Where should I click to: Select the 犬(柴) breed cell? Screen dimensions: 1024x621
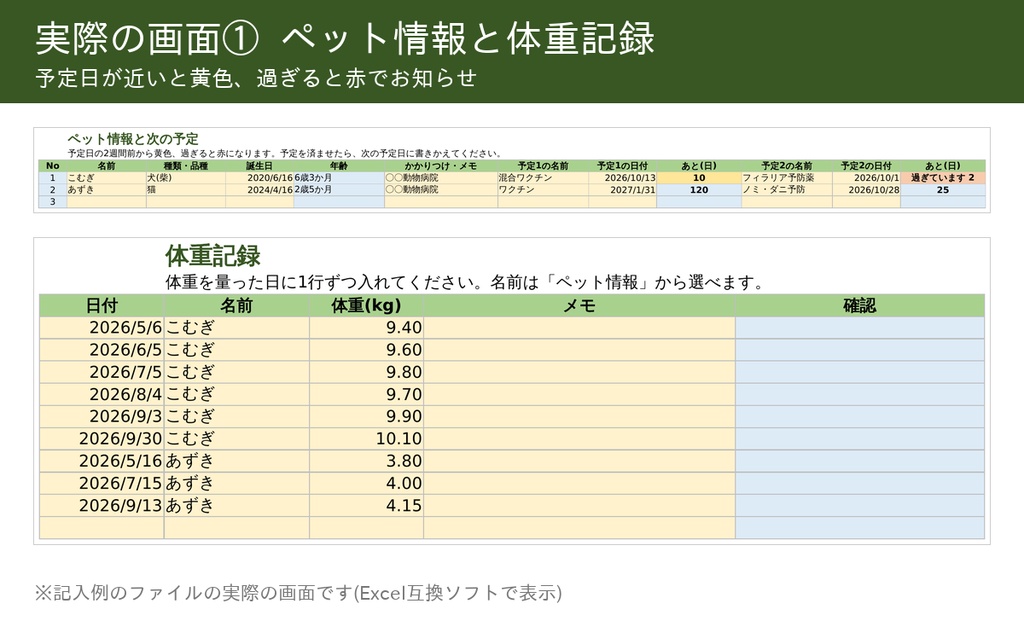pos(185,178)
